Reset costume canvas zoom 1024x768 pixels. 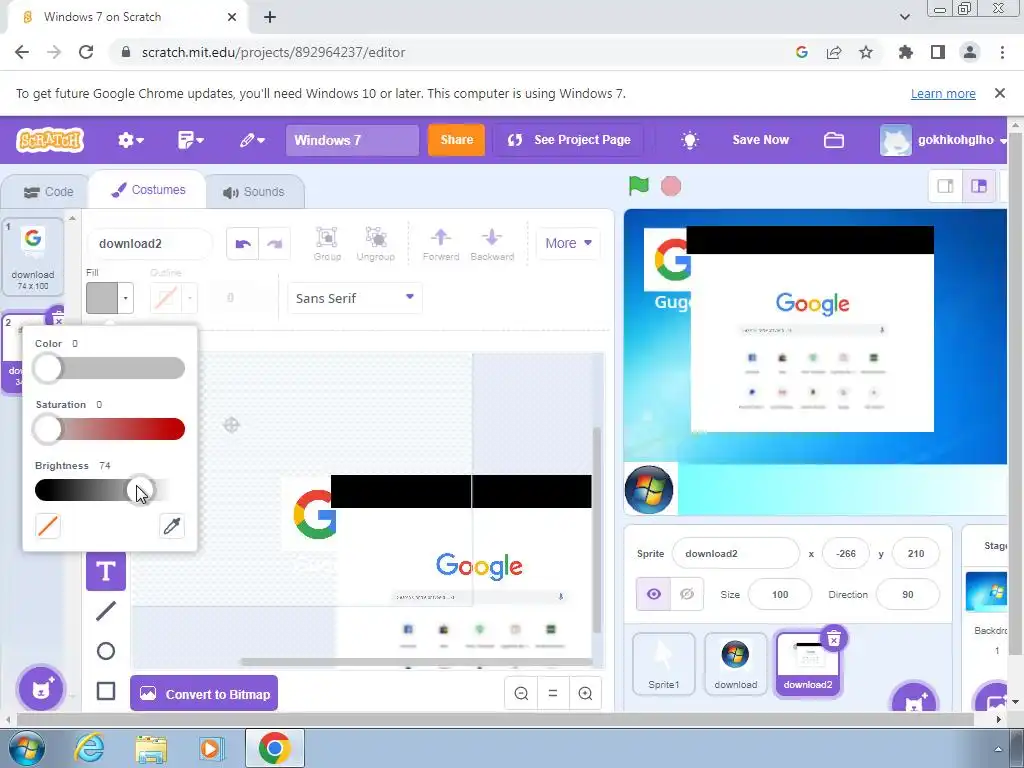point(553,694)
